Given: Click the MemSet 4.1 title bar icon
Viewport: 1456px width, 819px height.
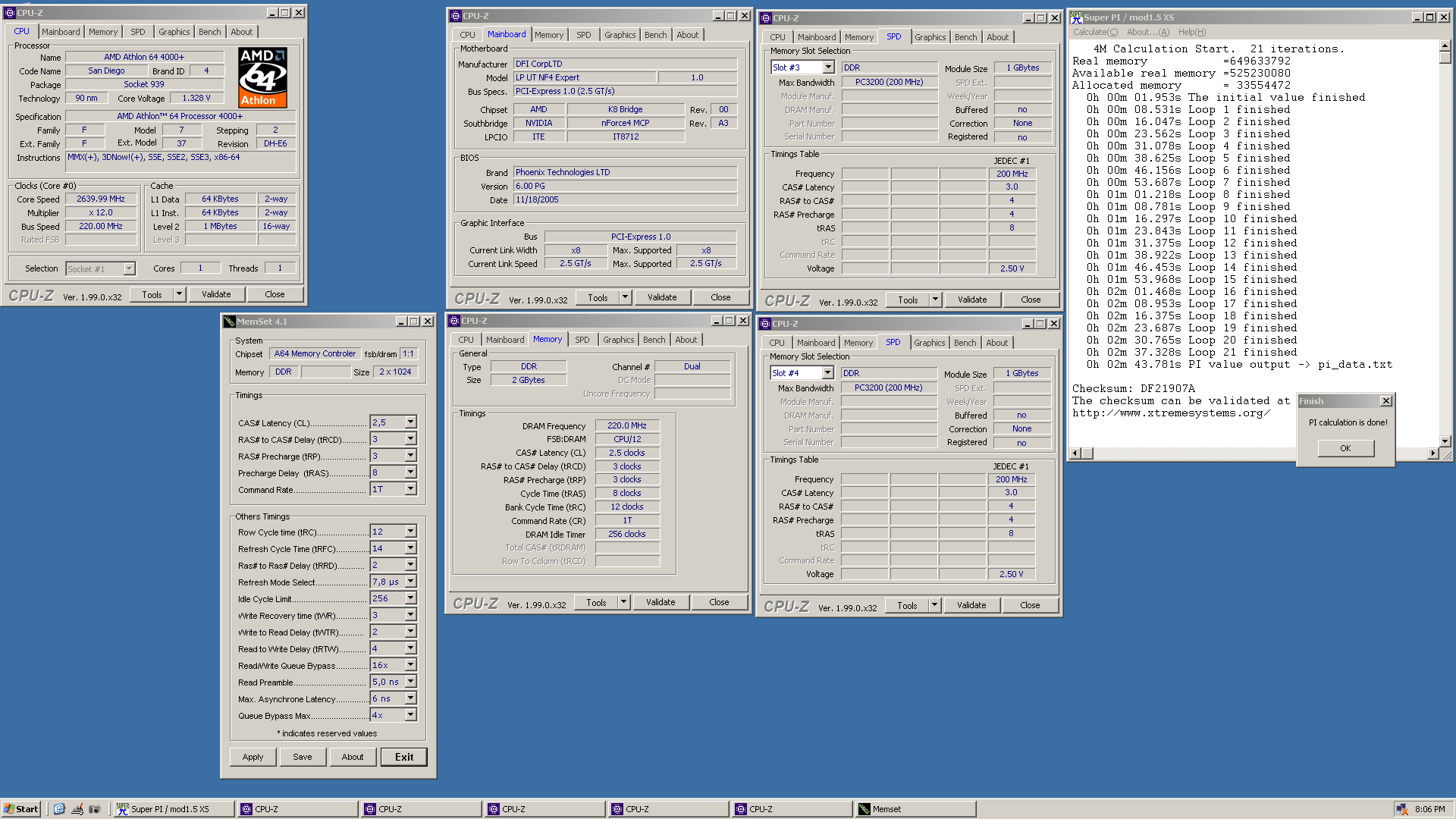Looking at the screenshot, I should click(x=229, y=322).
